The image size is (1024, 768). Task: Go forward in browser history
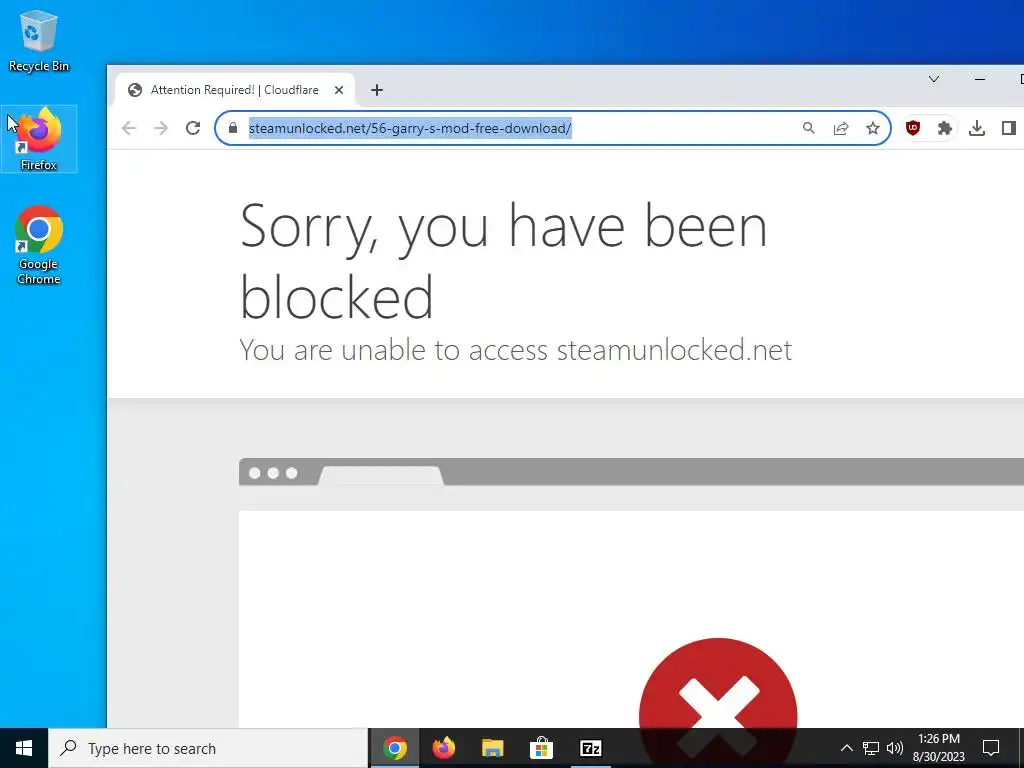click(x=161, y=128)
